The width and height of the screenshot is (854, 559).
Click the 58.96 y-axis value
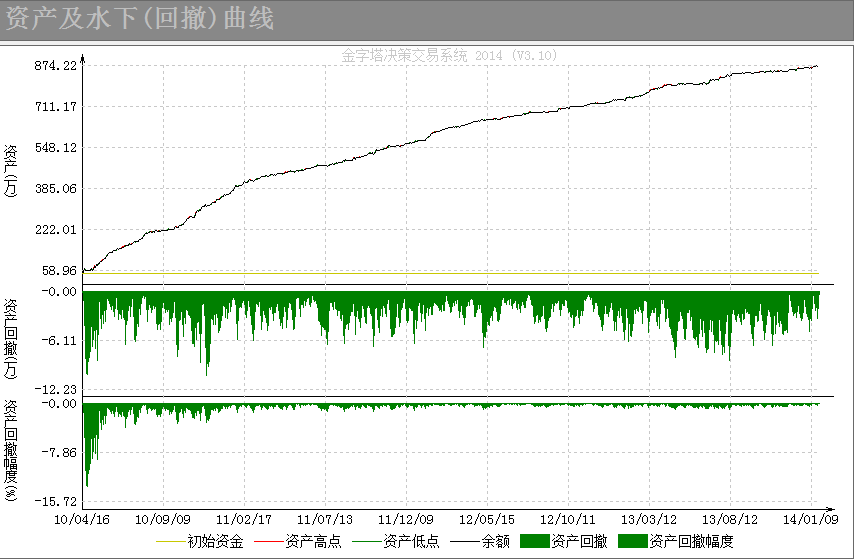(59, 271)
